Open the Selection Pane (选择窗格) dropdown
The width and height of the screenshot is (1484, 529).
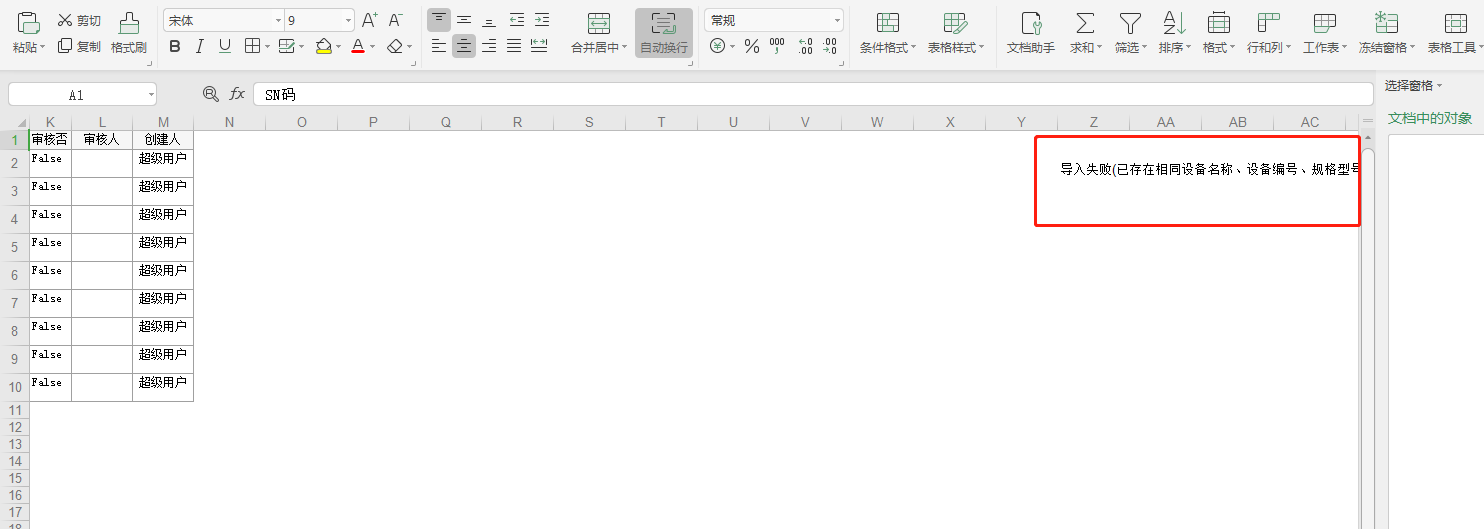pyautogui.click(x=1413, y=85)
